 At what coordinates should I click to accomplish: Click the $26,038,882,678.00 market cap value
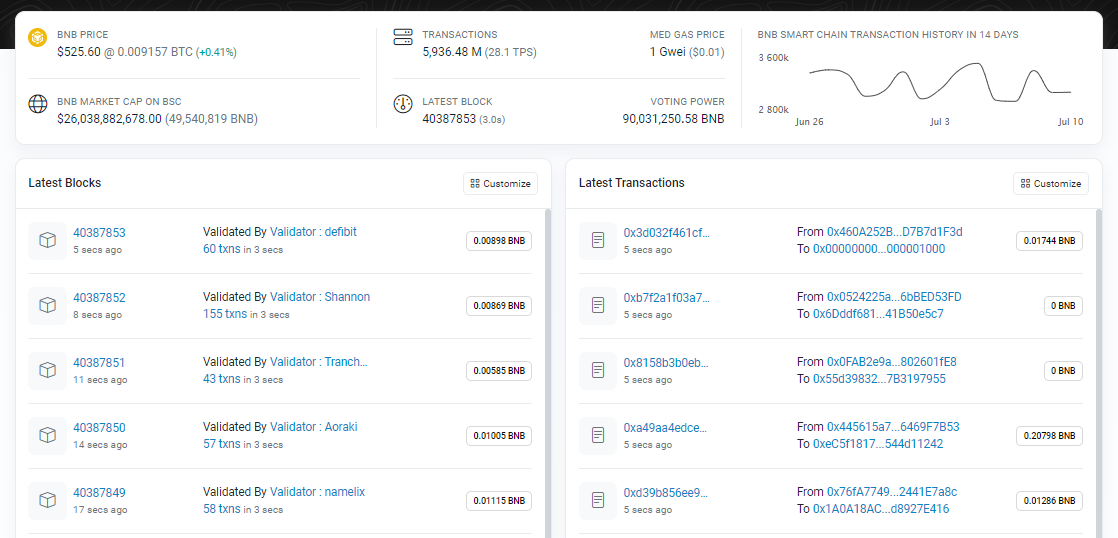pos(109,119)
